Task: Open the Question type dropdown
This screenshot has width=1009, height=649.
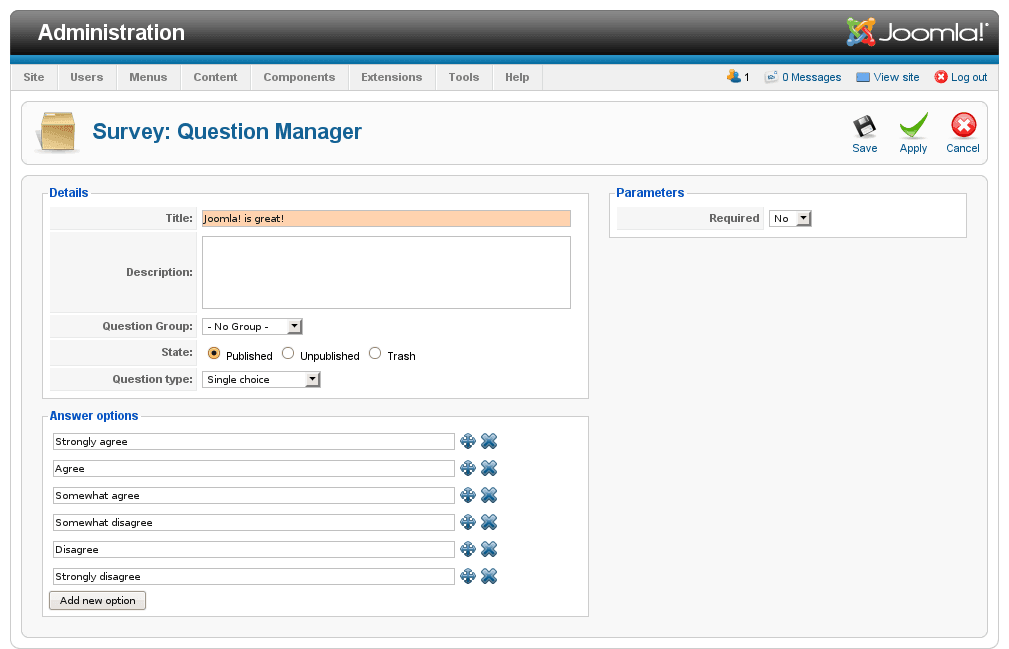Action: click(x=261, y=380)
